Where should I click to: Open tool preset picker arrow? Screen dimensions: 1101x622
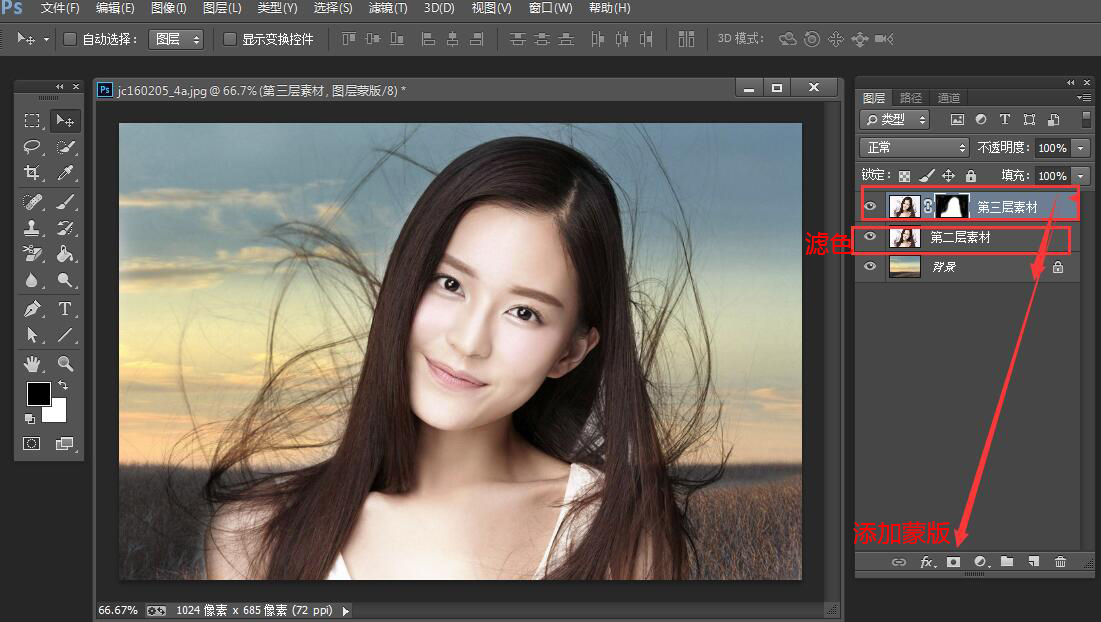[x=46, y=39]
